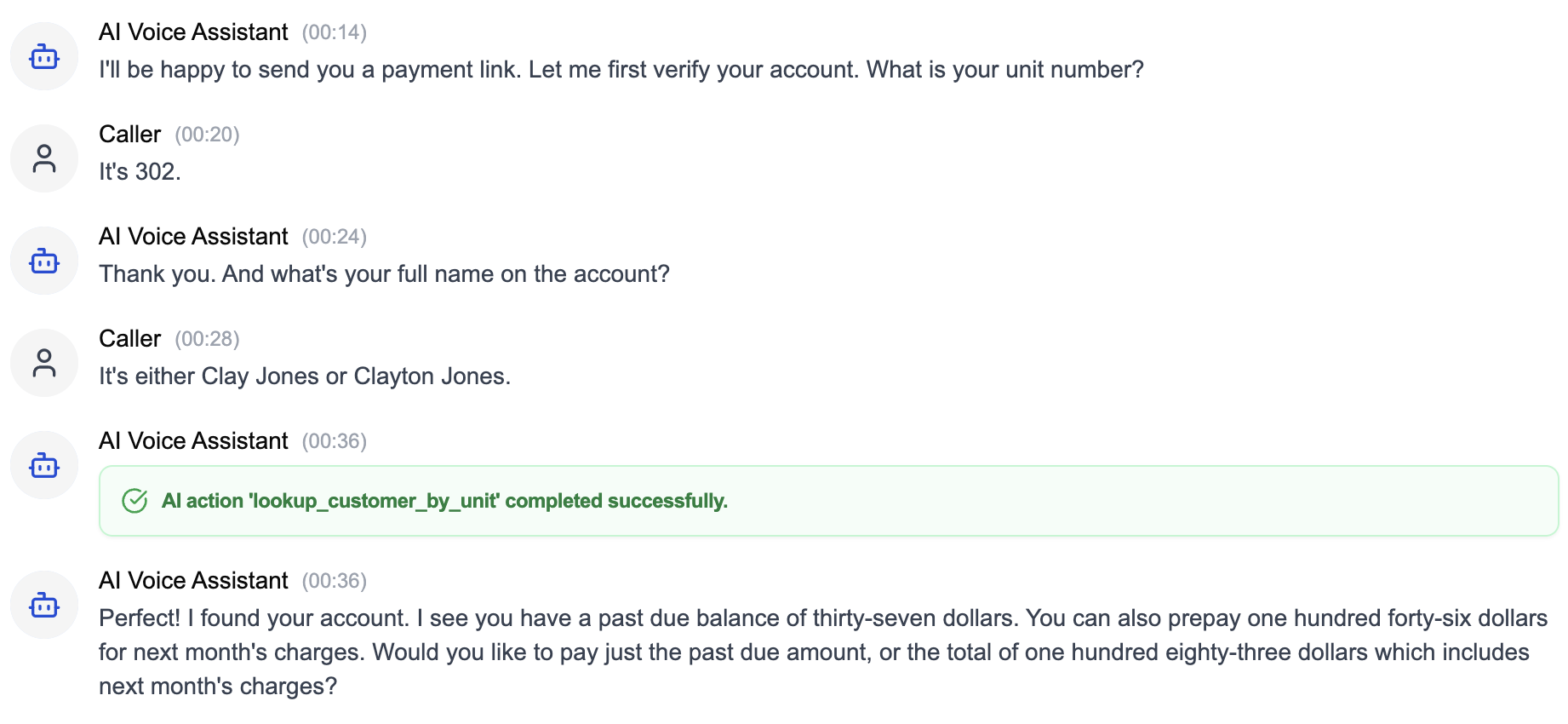Viewport: 1568px width, 724px height.
Task: Click the robot avatar by the balance message
Action: [x=43, y=605]
